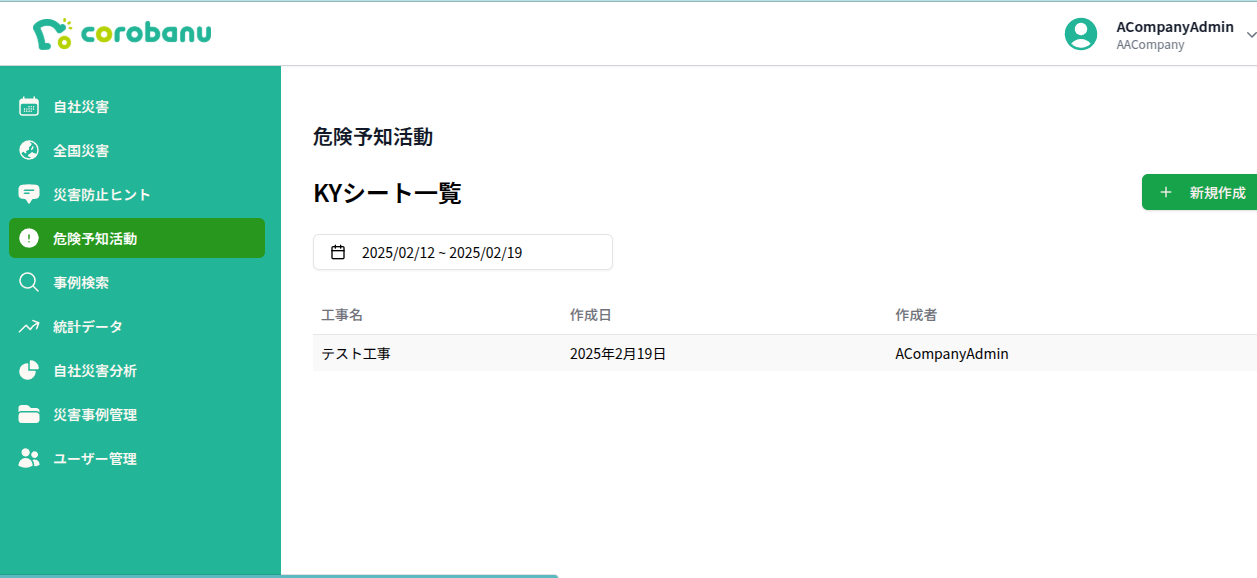
Task: Click the ユーザー管理 people icon
Action: [x=29, y=458]
